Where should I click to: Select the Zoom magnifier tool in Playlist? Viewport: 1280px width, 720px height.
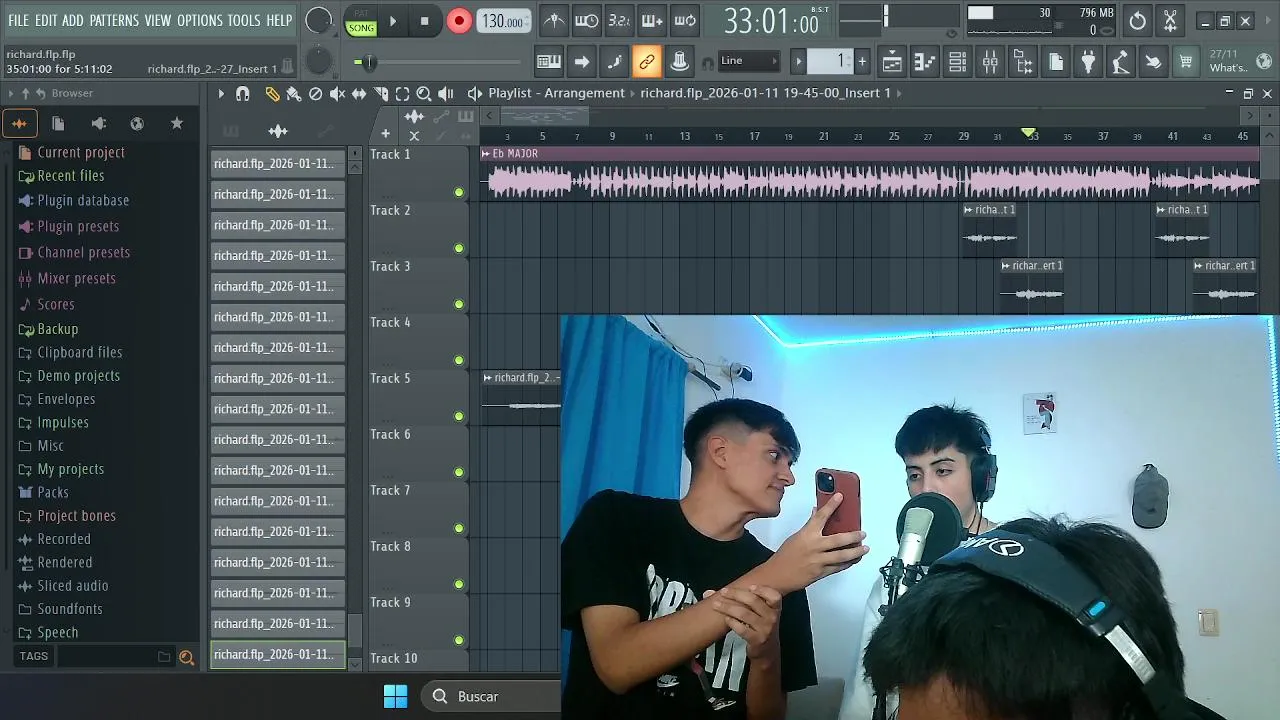pos(424,93)
